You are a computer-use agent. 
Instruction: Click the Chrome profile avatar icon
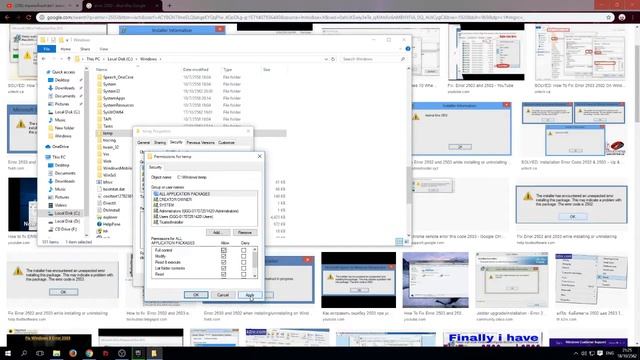[x=622, y=18]
